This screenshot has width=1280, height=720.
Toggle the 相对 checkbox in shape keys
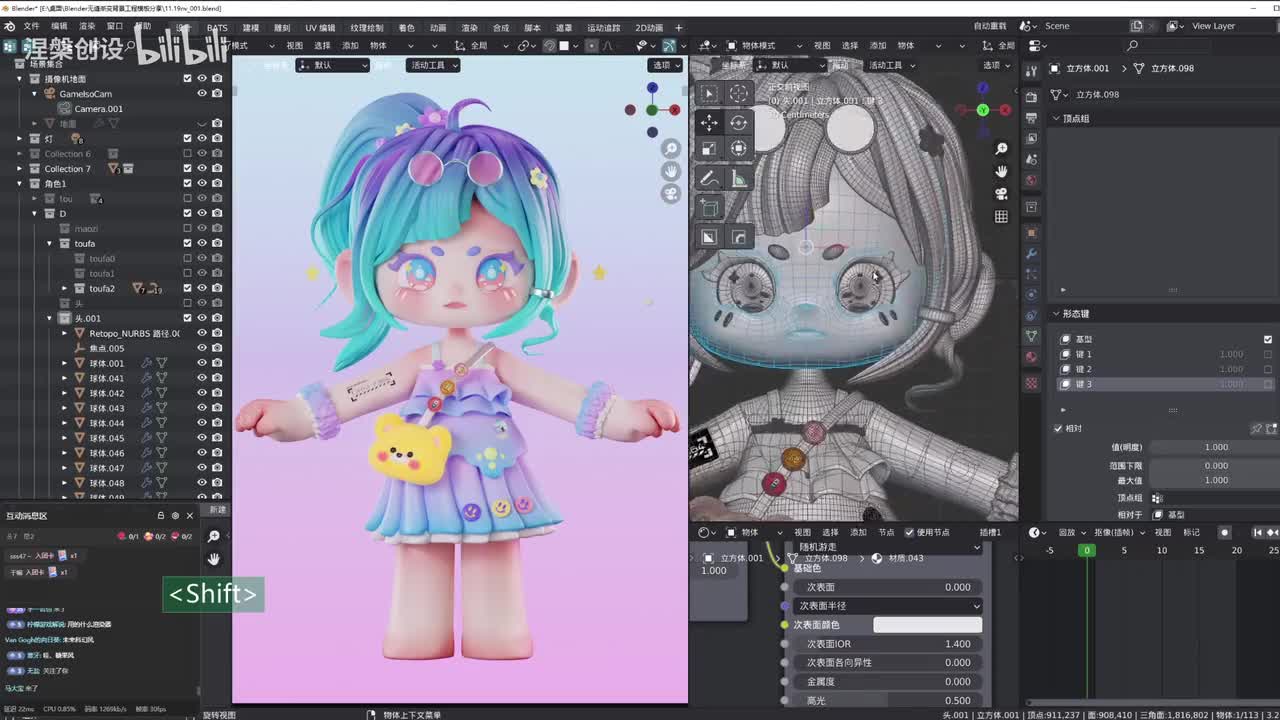[1058, 428]
